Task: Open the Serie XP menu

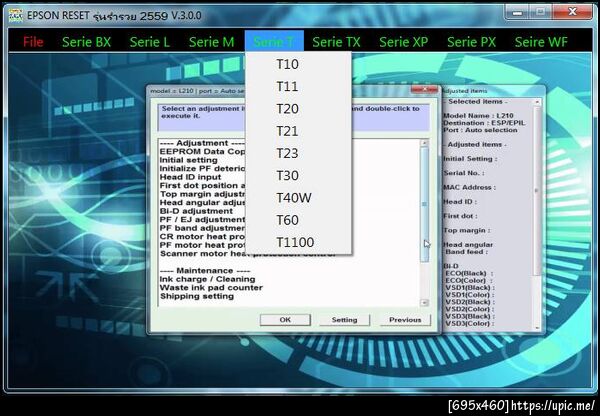Action: [403, 42]
